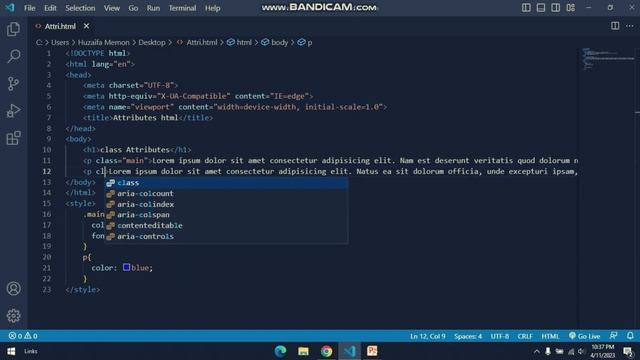Open PowerPoint from taskbar
Screen dimensions: 640x360
(372, 351)
